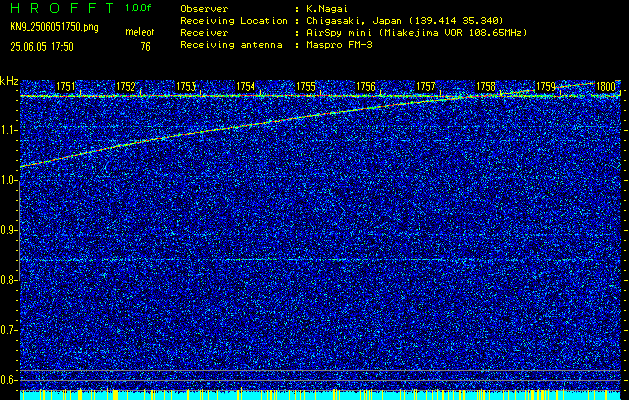Select the version label 1.00f
Image resolution: width=629 pixels, height=400 pixels.
coord(138,8)
